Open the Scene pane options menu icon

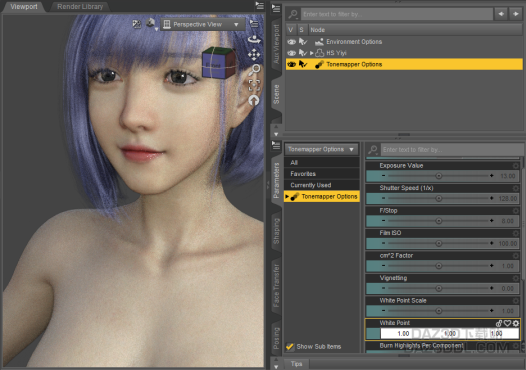(x=276, y=8)
